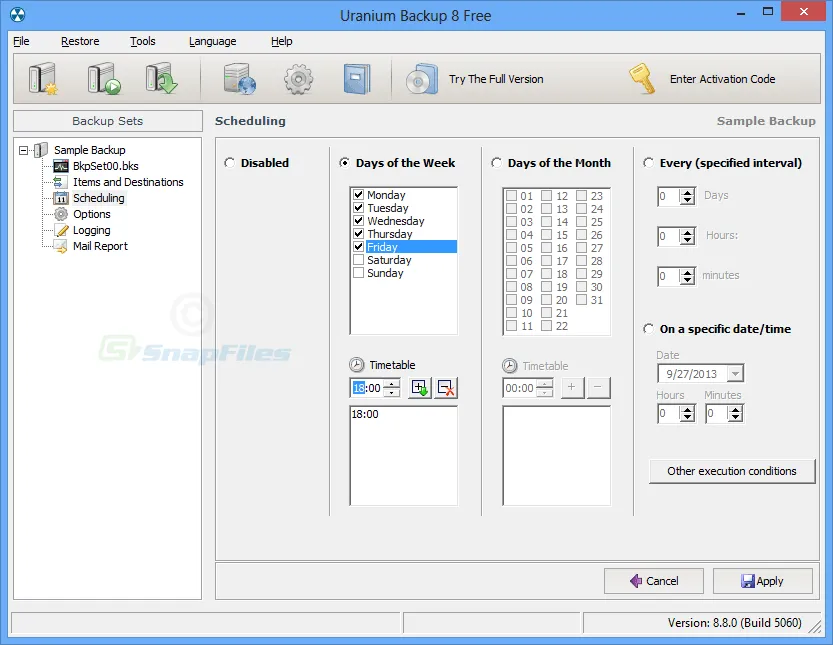Open the Tools menu
The height and width of the screenshot is (645, 833).
click(x=143, y=41)
